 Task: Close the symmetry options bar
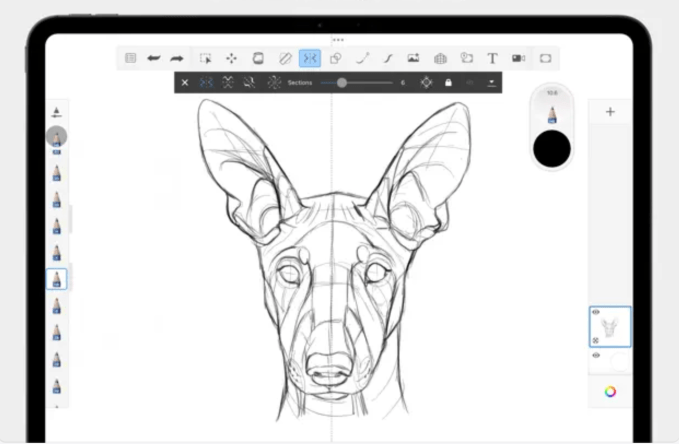tap(185, 82)
